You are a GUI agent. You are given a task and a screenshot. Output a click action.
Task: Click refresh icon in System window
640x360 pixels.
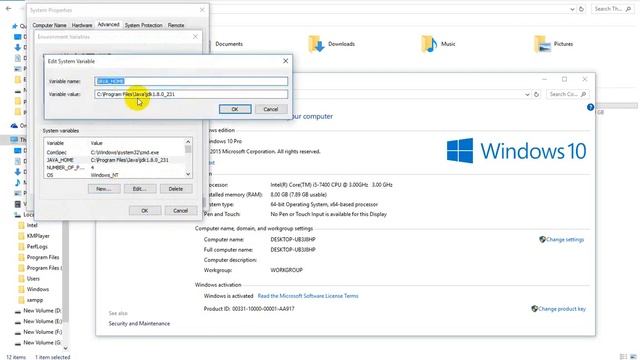(536, 94)
